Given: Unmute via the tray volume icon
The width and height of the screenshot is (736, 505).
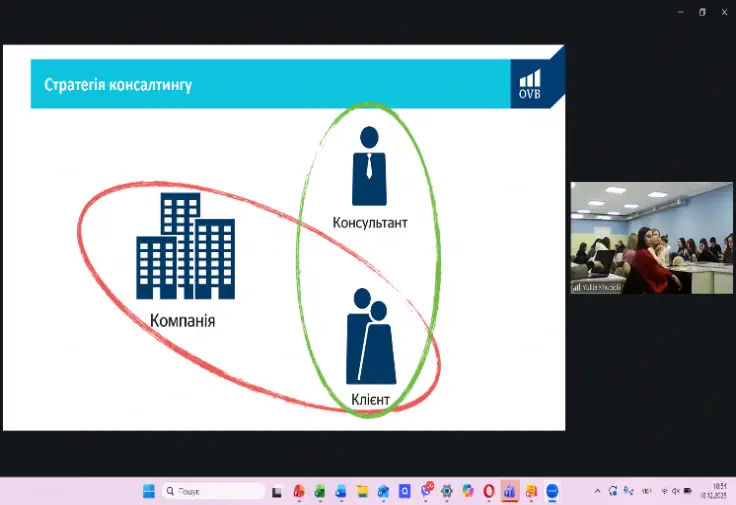Looking at the screenshot, I should pos(676,491).
